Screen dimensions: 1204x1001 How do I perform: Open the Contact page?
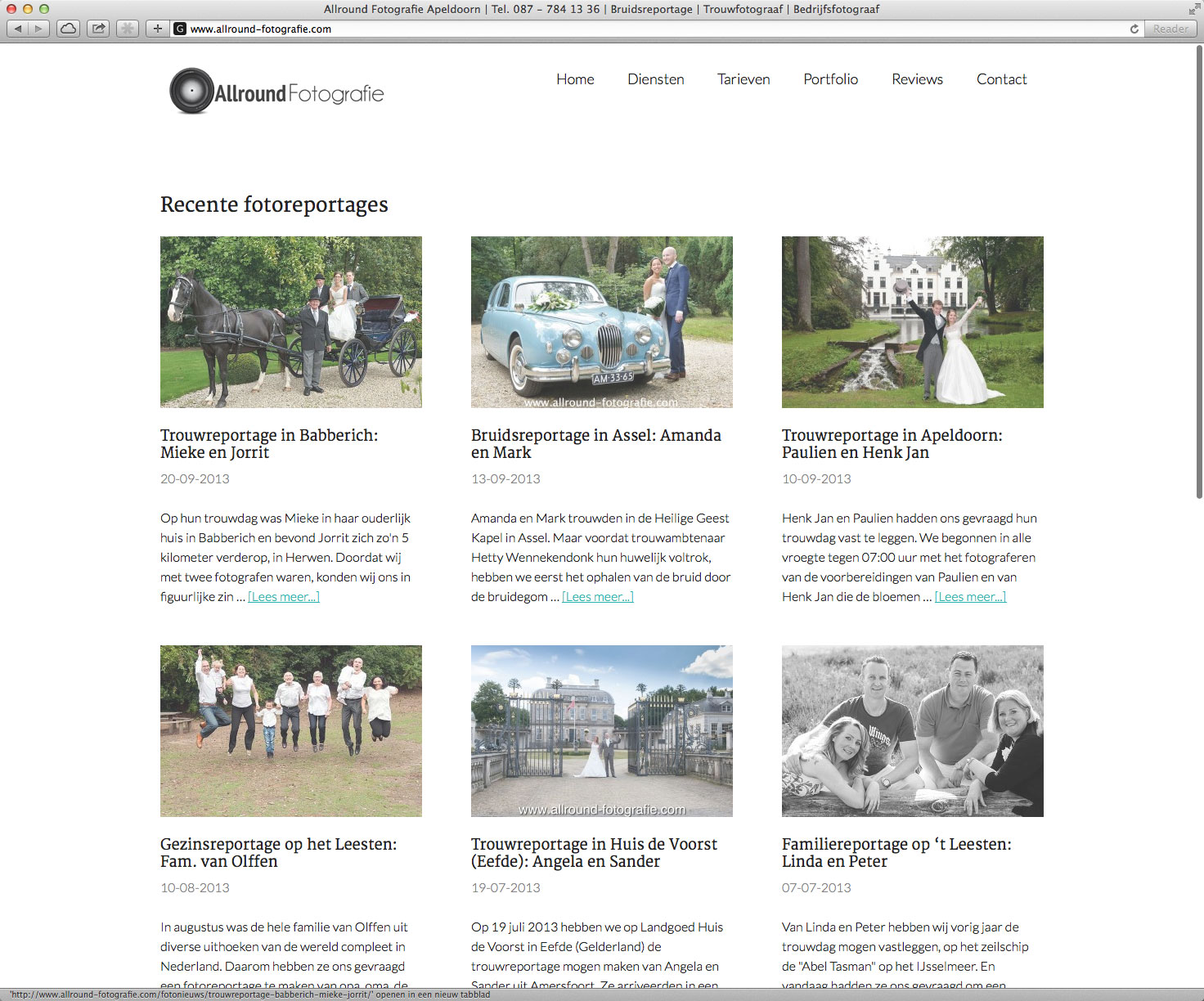coord(1001,79)
